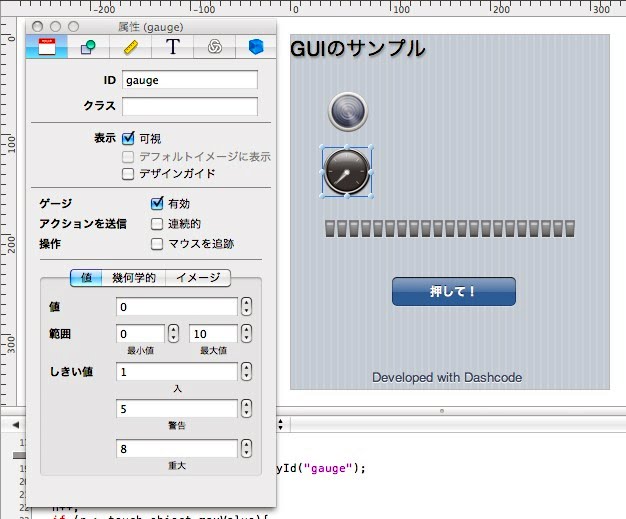The width and height of the screenshot is (626, 519).
Task: Switch to the 幾何学的 tab
Action: [x=134, y=278]
